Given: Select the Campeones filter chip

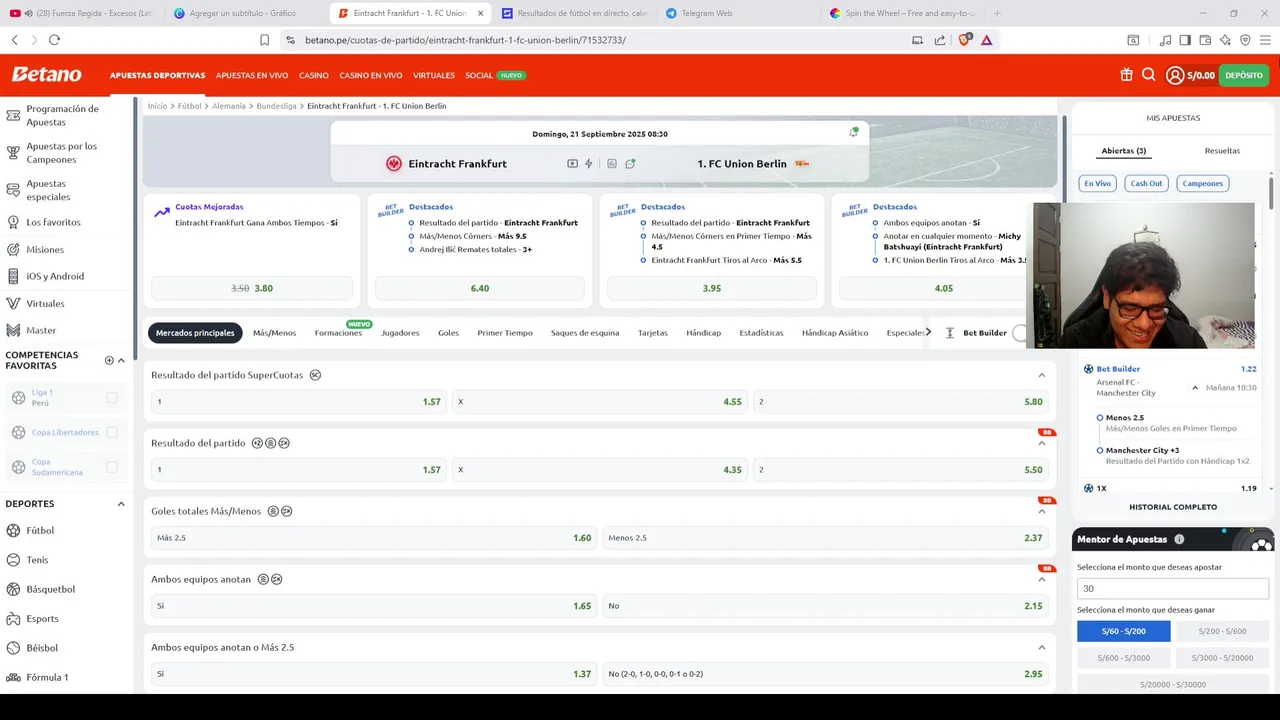Looking at the screenshot, I should point(1202,183).
